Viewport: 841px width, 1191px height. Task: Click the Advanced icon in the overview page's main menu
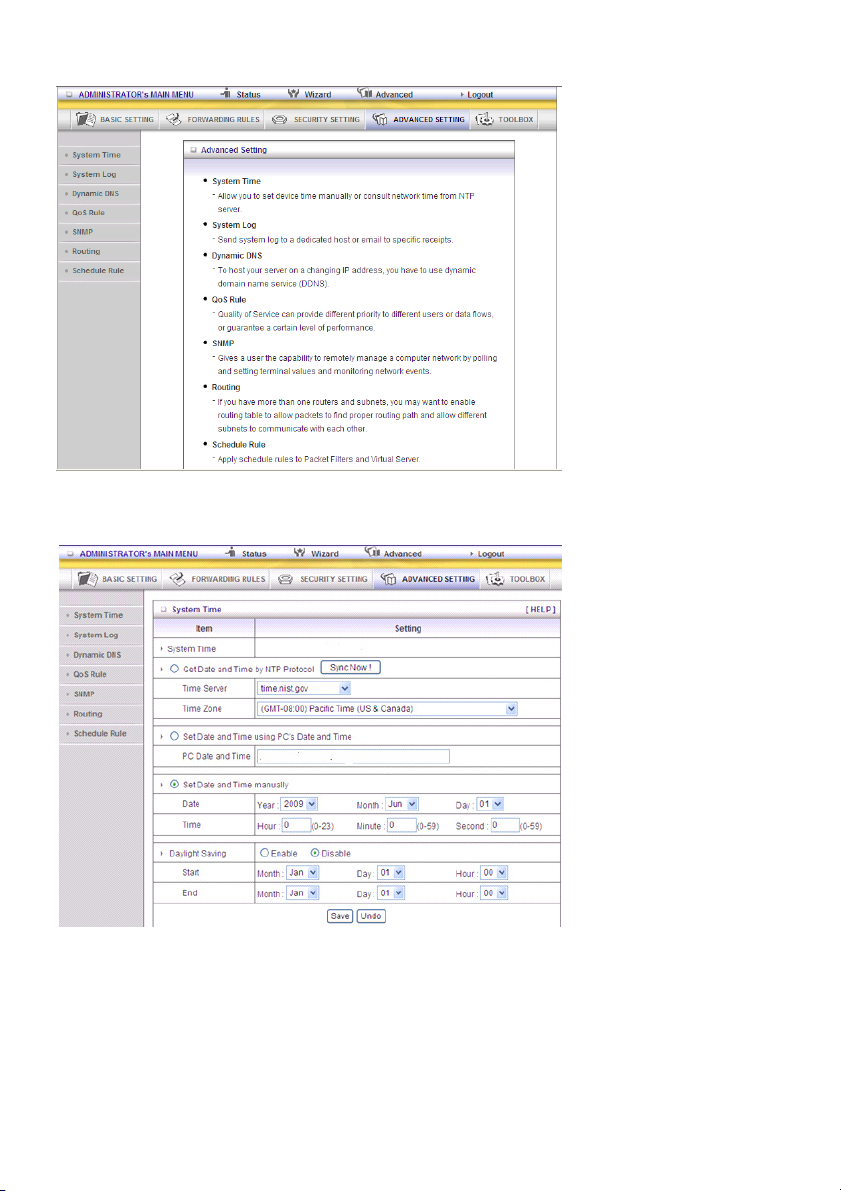[x=365, y=93]
